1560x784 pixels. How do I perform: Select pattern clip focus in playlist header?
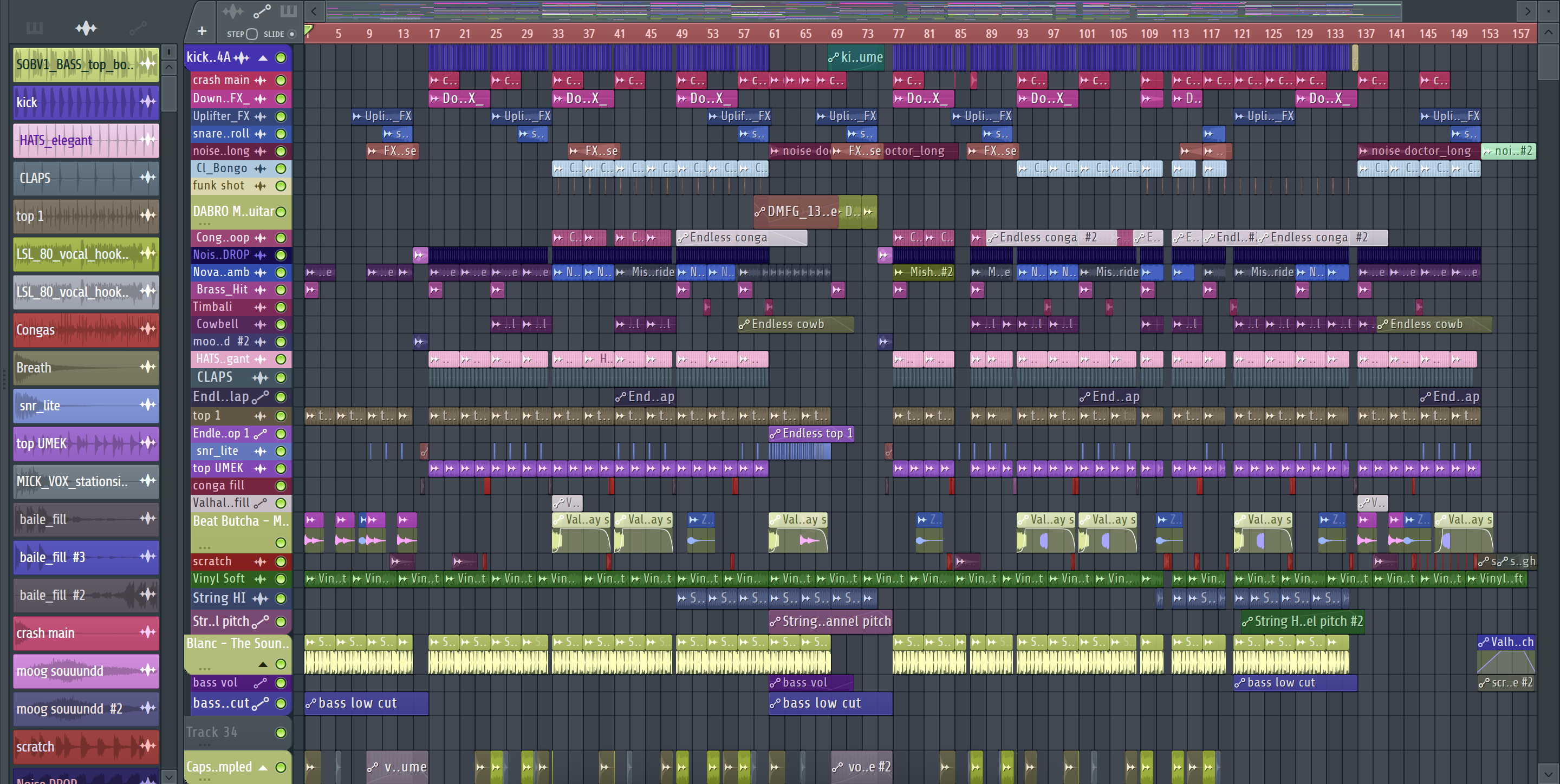(x=288, y=11)
